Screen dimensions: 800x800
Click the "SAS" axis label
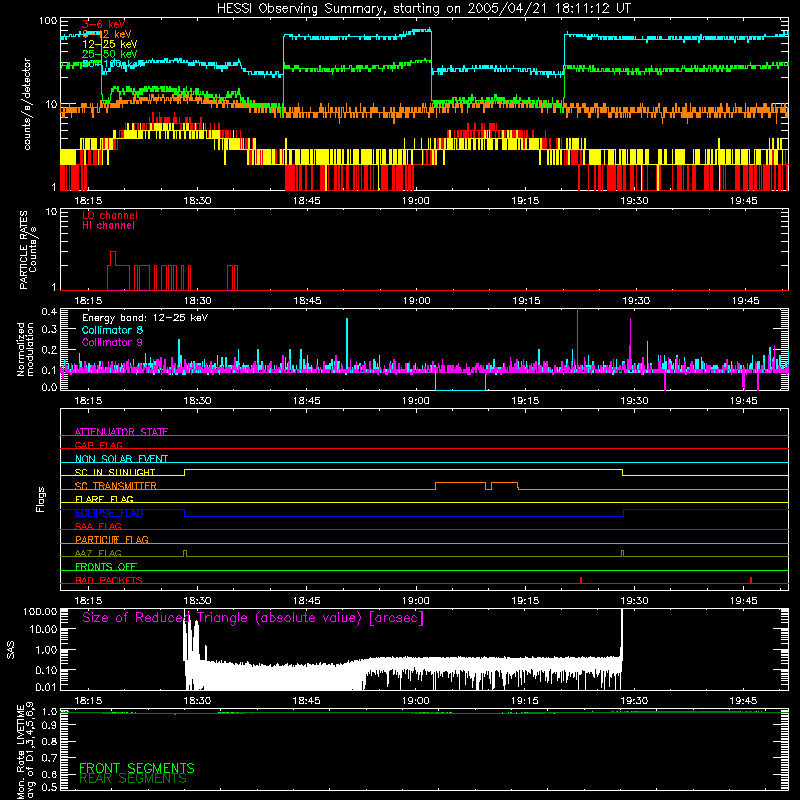pyautogui.click(x=11, y=650)
